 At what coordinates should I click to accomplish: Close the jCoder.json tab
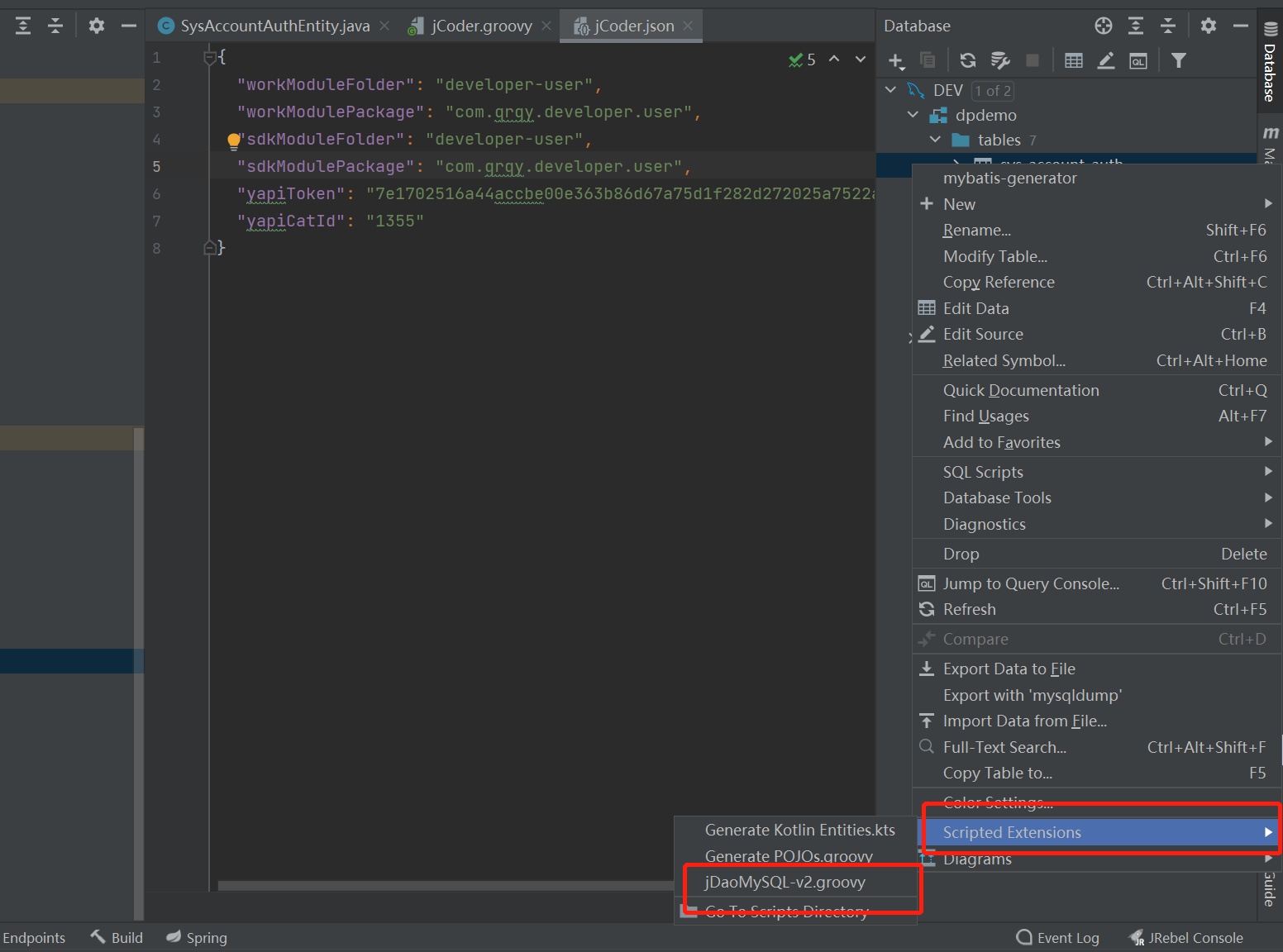click(x=688, y=26)
